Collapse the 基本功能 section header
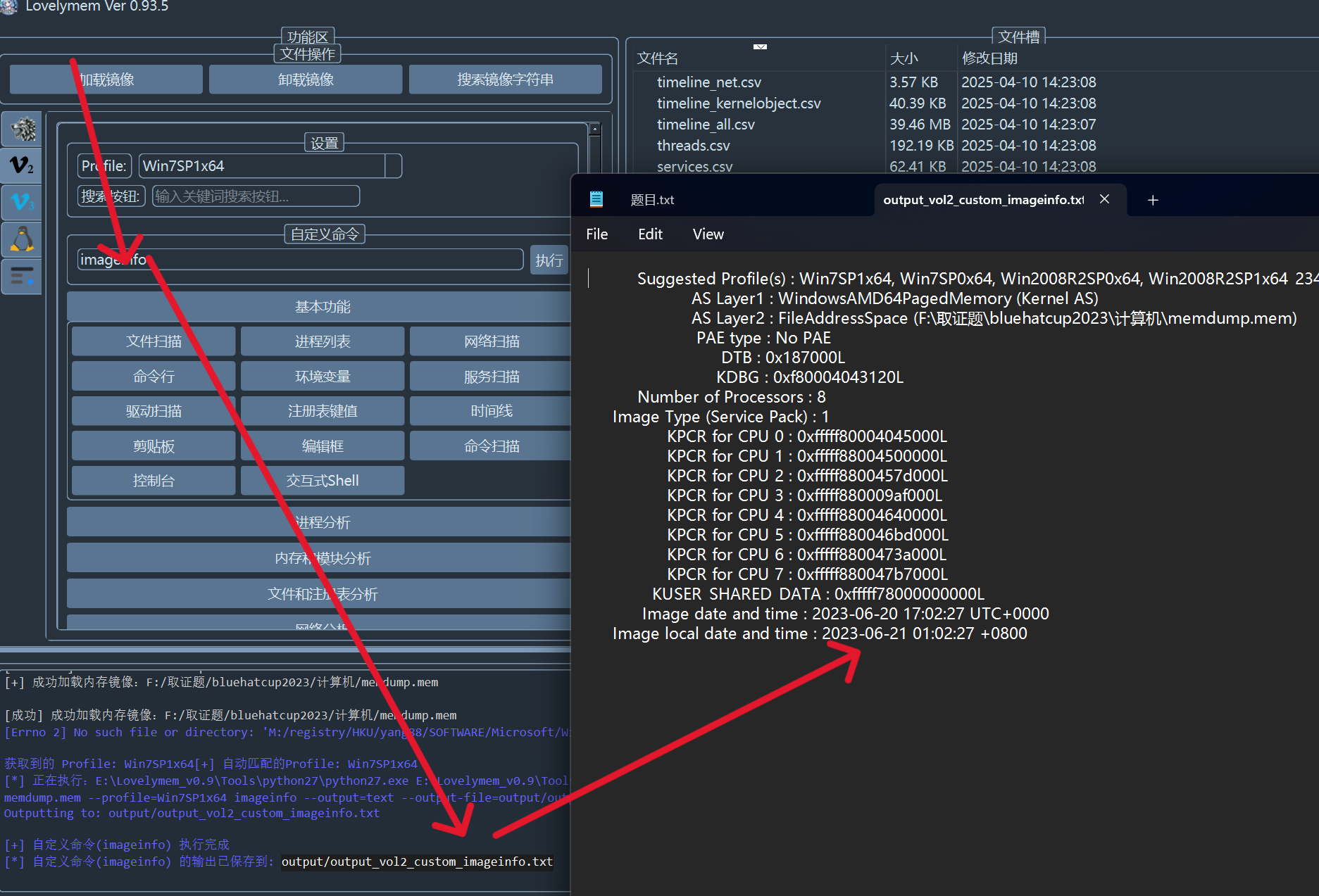This screenshot has height=896, width=1319. point(322,307)
